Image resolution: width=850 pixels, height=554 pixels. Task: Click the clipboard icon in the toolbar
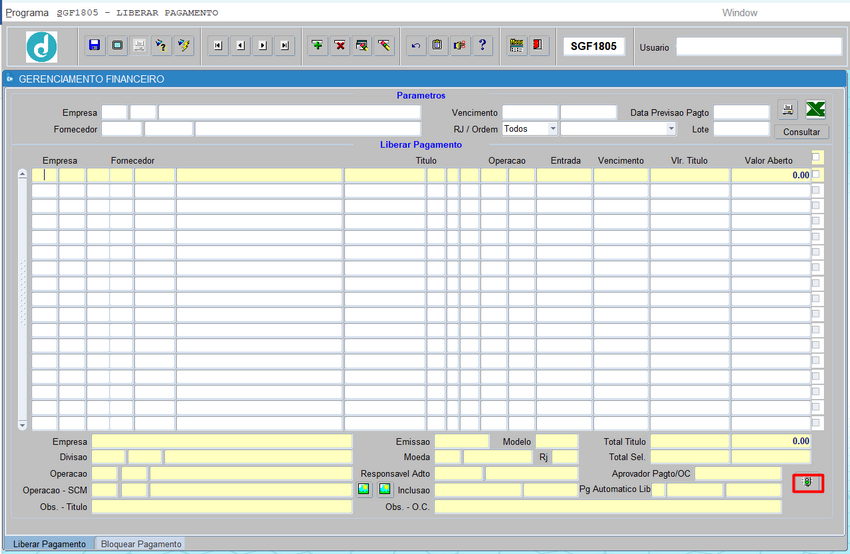click(x=438, y=46)
